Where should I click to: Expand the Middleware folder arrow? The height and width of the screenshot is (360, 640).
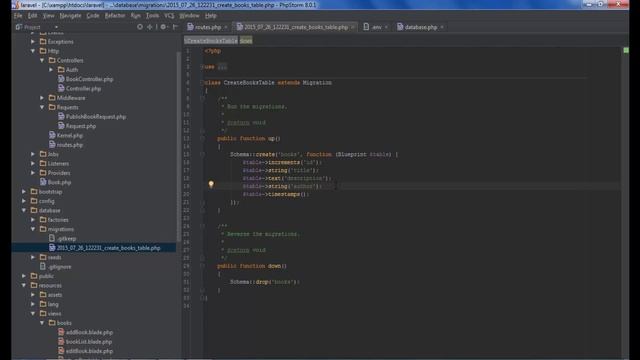click(x=42, y=98)
